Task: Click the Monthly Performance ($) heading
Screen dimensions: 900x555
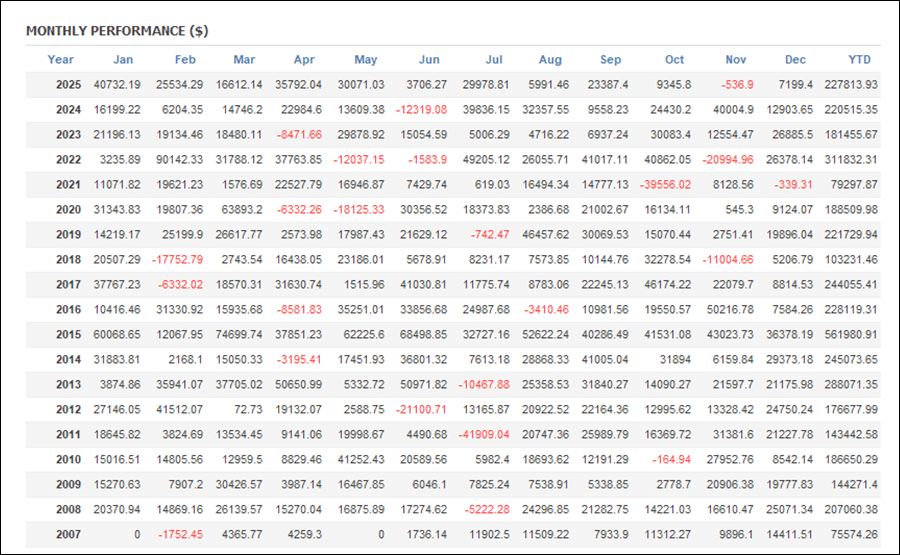Action: click(117, 31)
